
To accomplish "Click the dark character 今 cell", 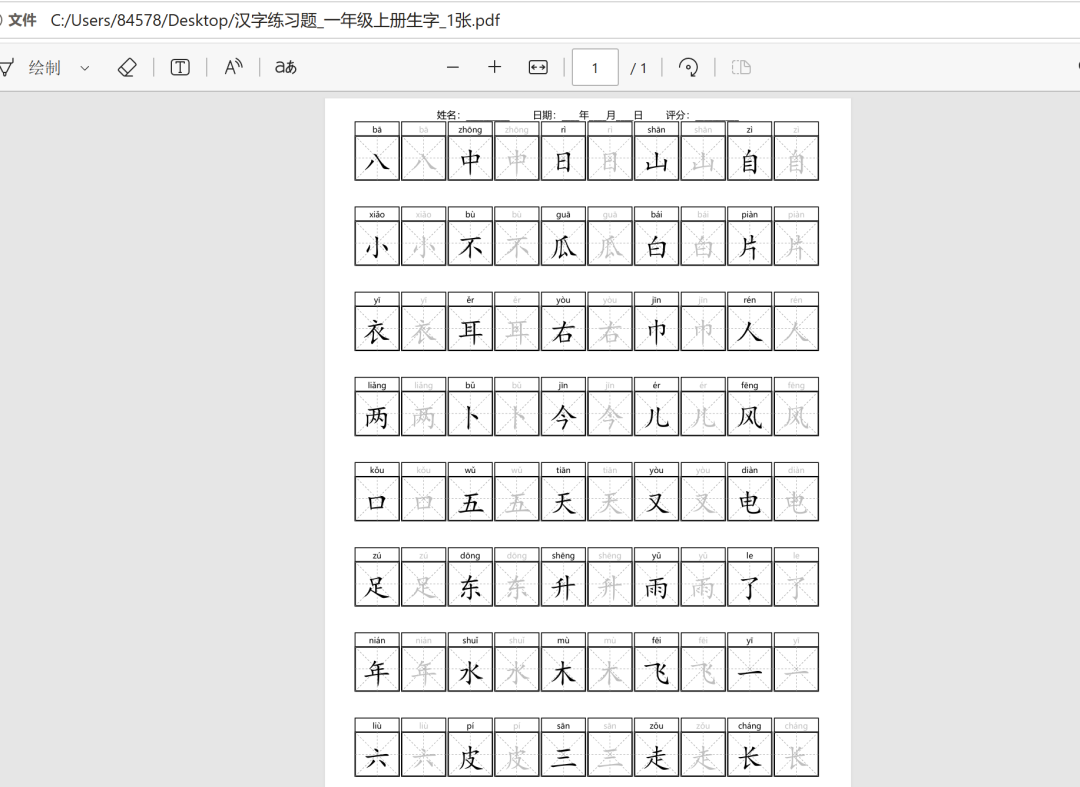I will [x=563, y=414].
